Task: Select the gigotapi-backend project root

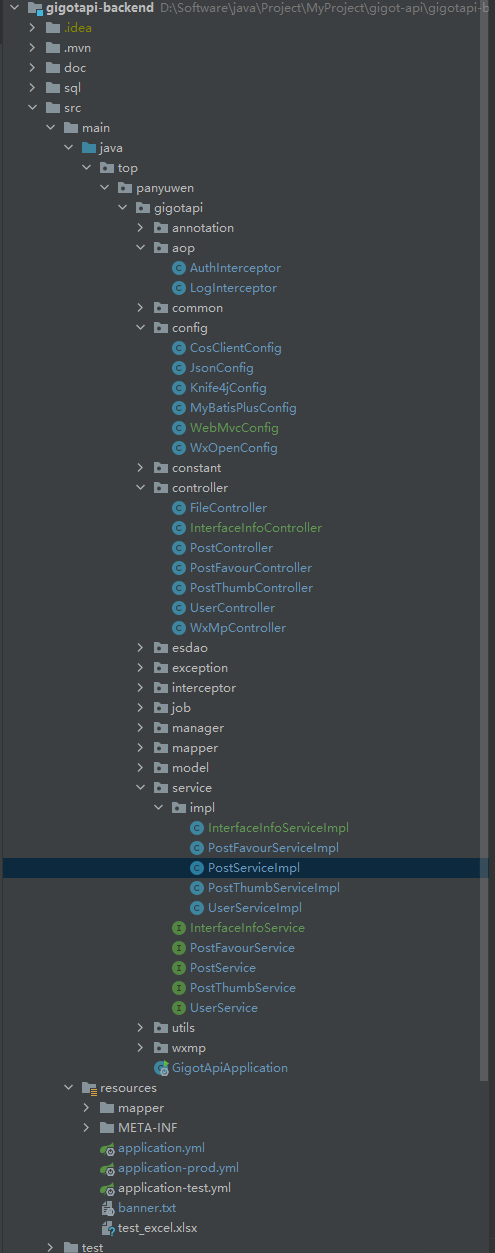Action: pos(100,8)
